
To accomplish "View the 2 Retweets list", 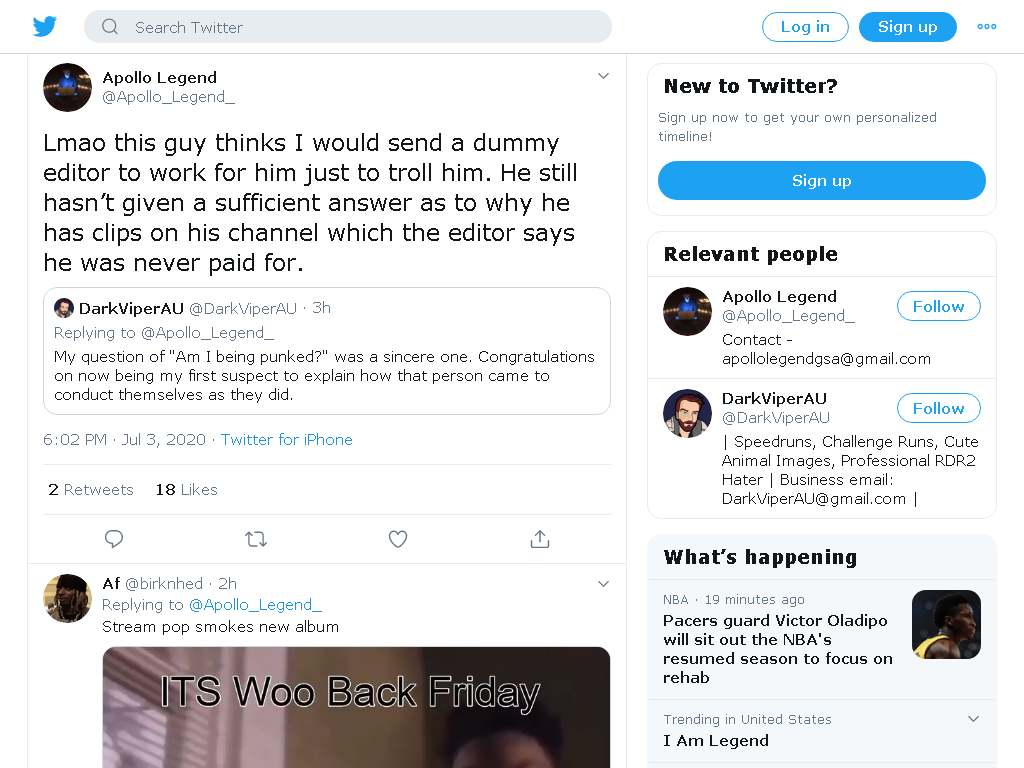I will click(91, 490).
